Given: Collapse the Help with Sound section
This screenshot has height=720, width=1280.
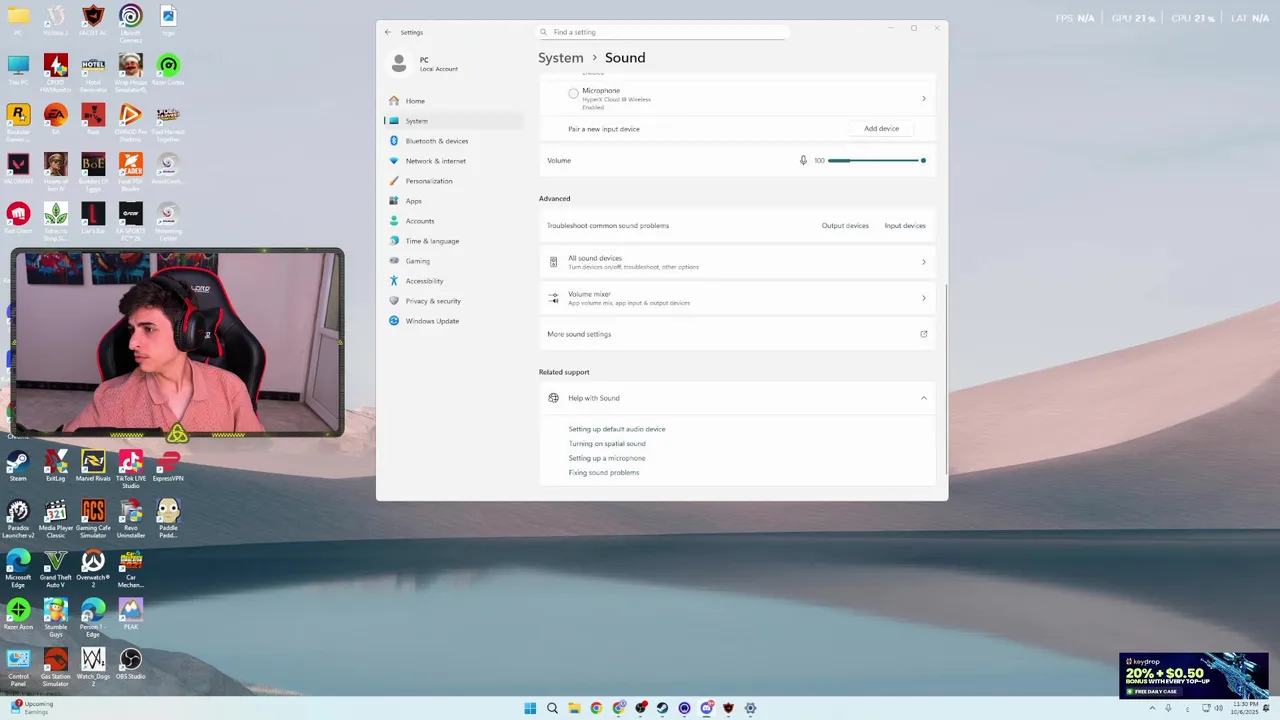Looking at the screenshot, I should pos(923,398).
